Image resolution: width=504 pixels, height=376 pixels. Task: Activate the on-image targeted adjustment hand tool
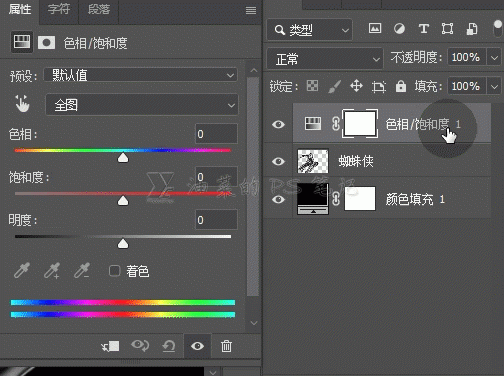[22, 104]
